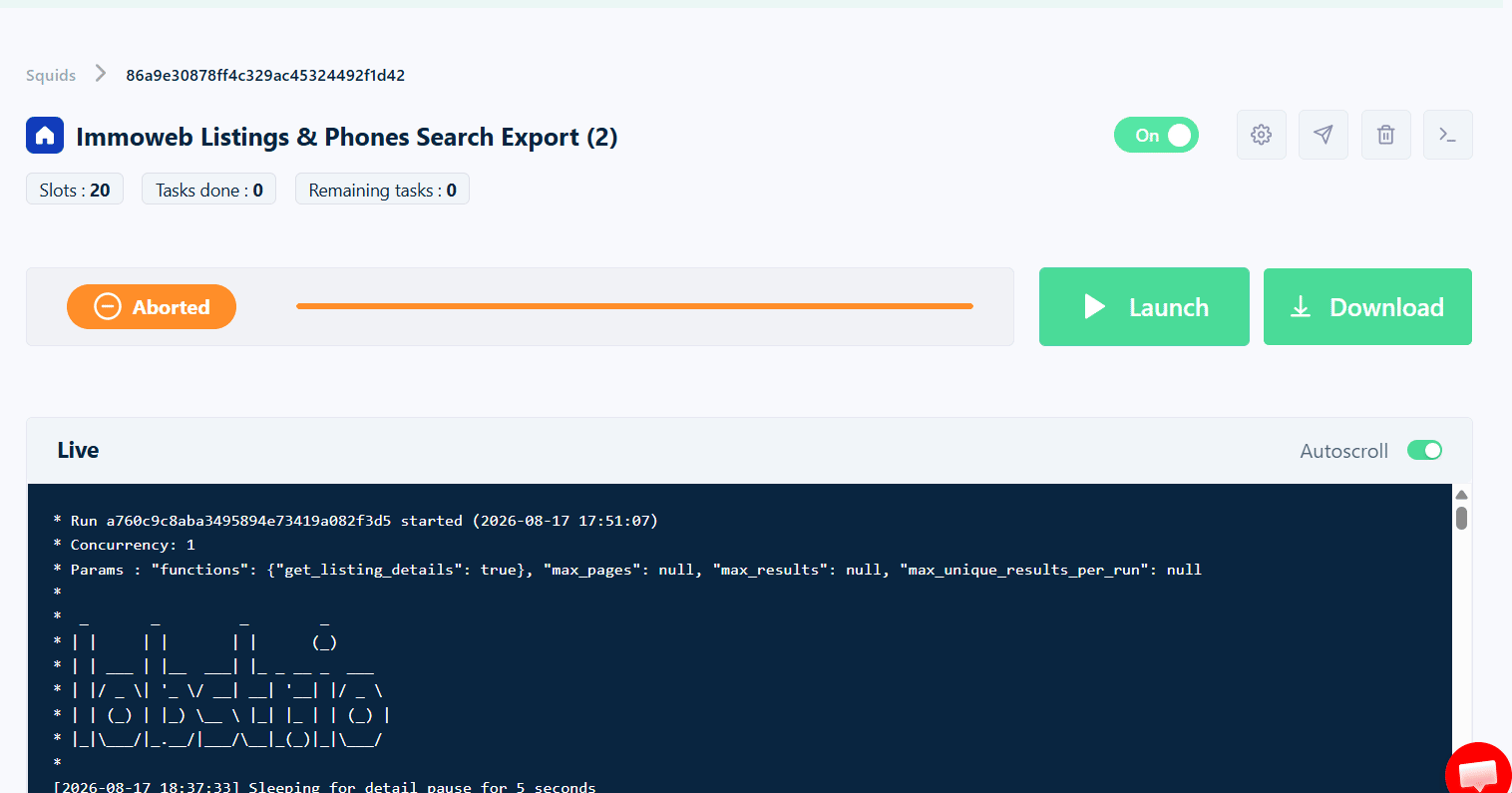Click the Sleeping for detail pause log line
The image size is (1512, 793).
coord(324,786)
